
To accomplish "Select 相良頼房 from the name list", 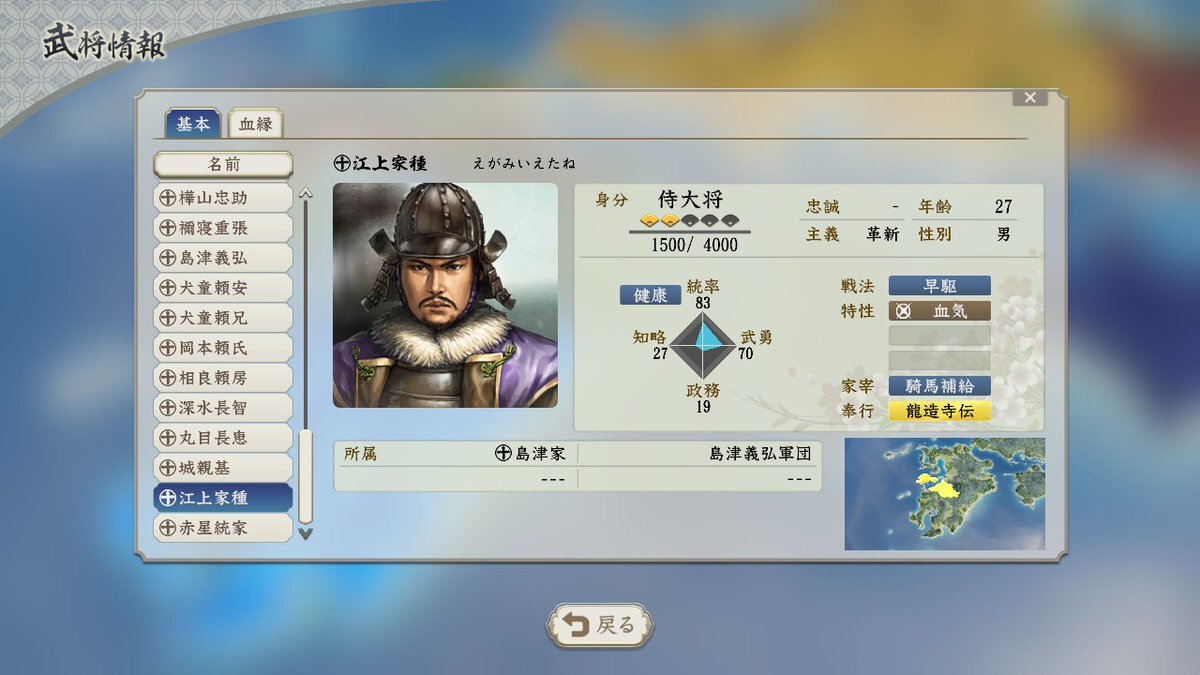I will (x=223, y=378).
